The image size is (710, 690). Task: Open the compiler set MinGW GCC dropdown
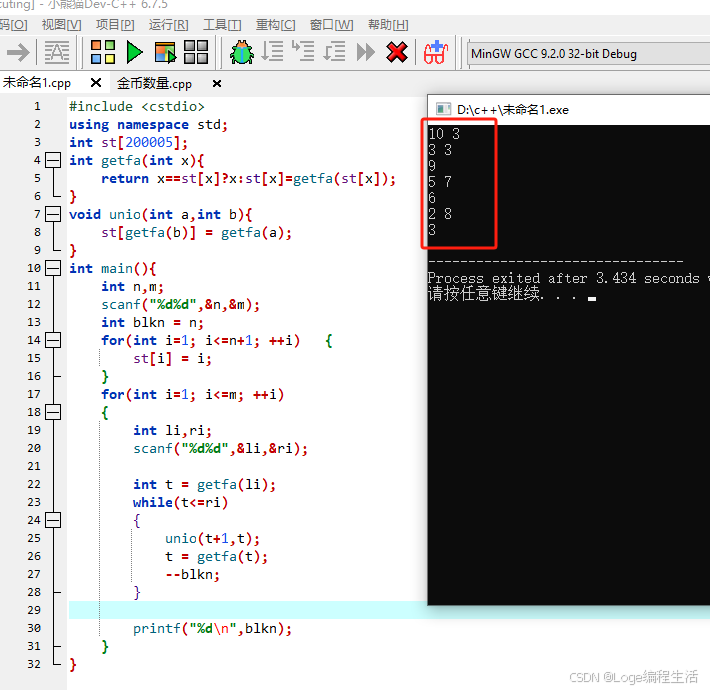tap(589, 54)
